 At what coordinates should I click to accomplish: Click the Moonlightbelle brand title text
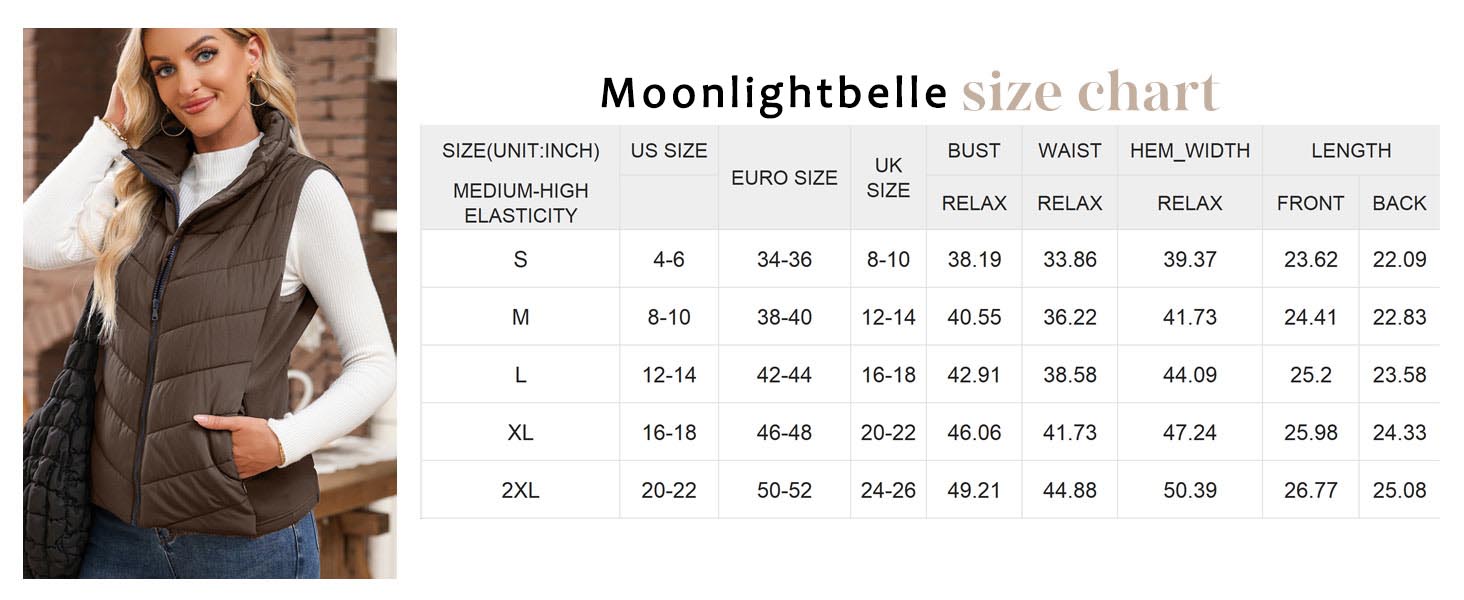[x=773, y=94]
